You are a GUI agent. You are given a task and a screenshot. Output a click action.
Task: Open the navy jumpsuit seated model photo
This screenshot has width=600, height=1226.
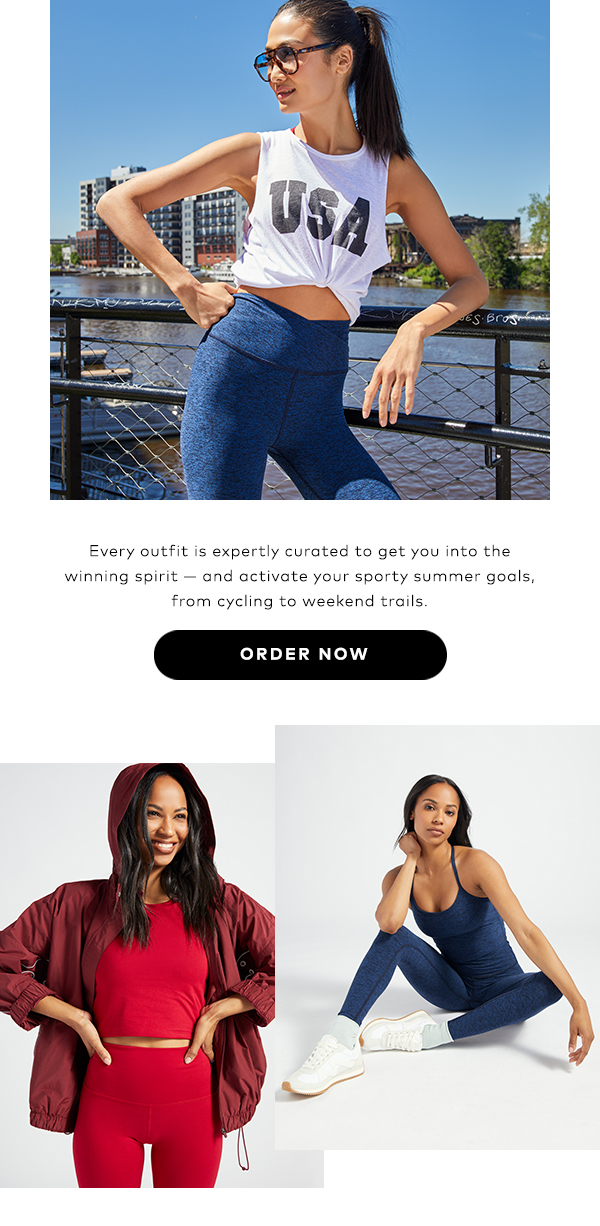coord(437,937)
